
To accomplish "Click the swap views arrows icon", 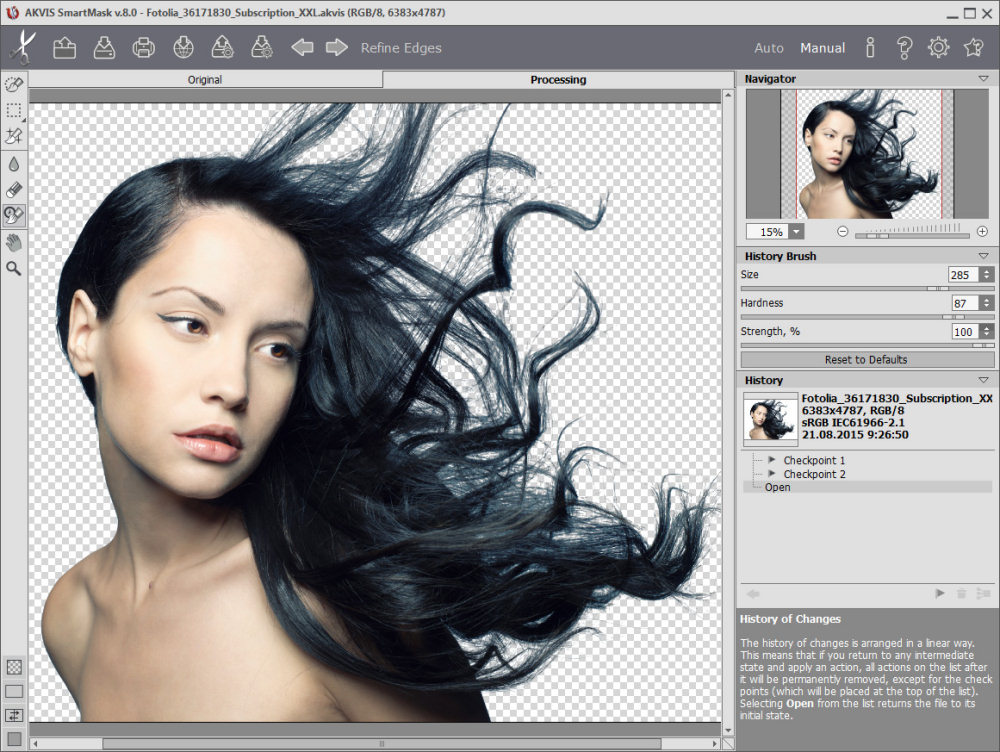I will (14, 715).
